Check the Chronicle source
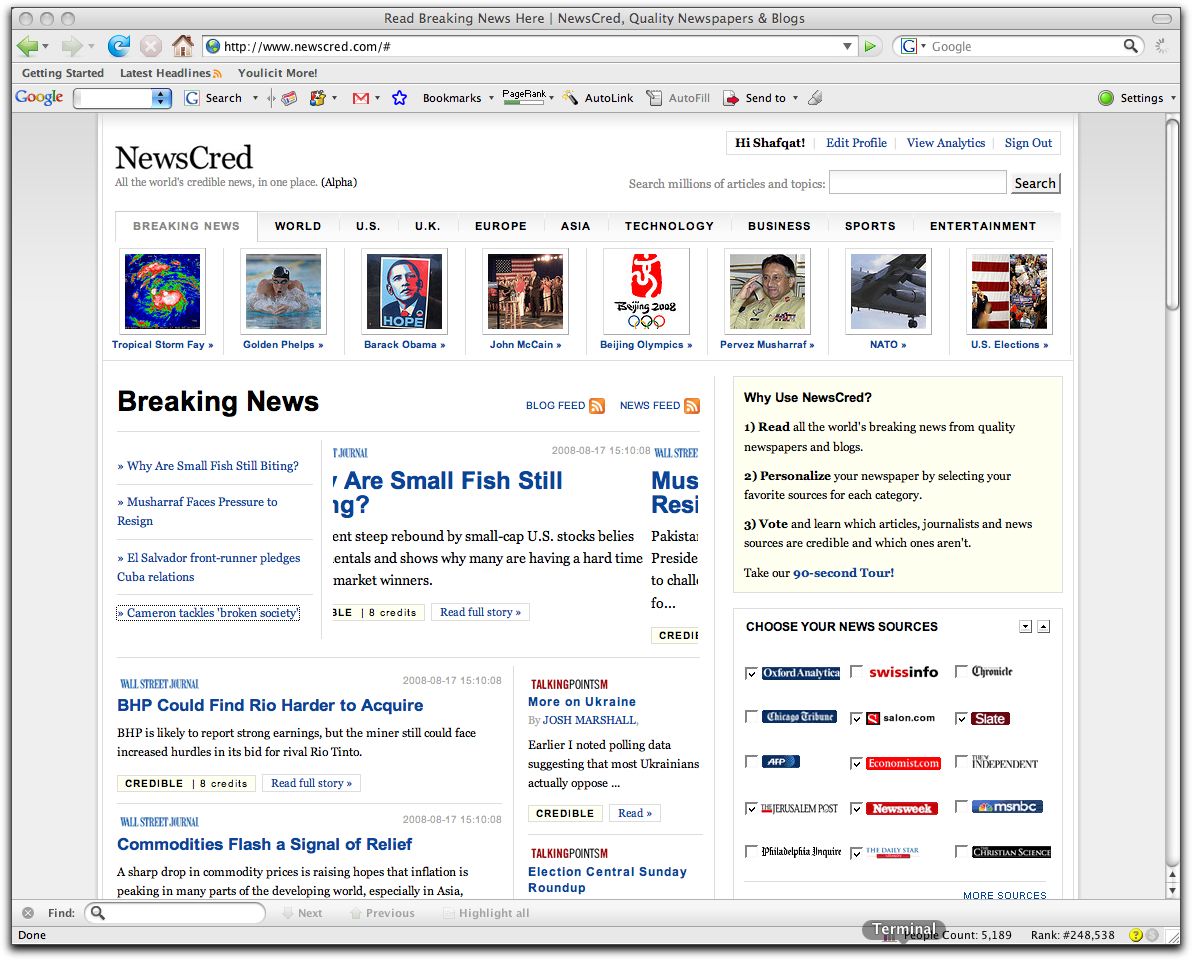The image size is (1192, 960). pyautogui.click(x=961, y=671)
